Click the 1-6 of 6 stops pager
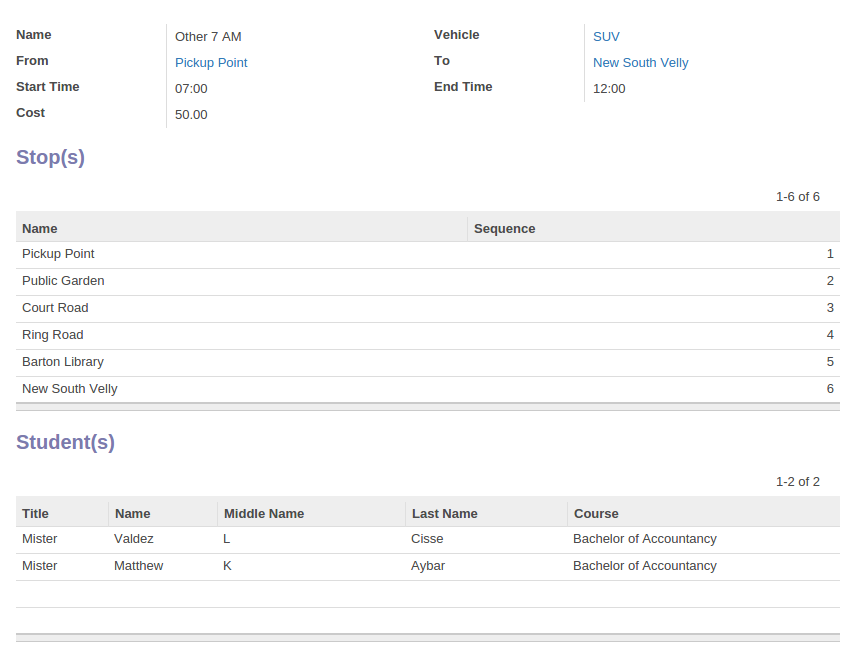The height and width of the screenshot is (645, 858). coord(797,197)
